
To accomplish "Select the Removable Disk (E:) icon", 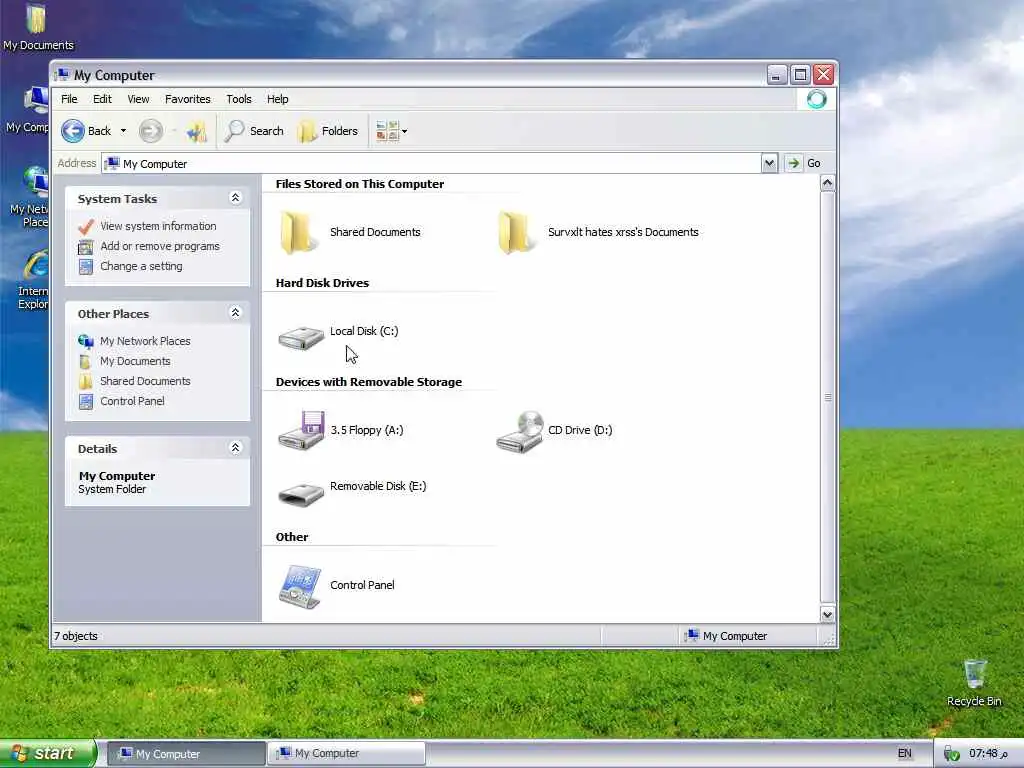I will pyautogui.click(x=301, y=494).
